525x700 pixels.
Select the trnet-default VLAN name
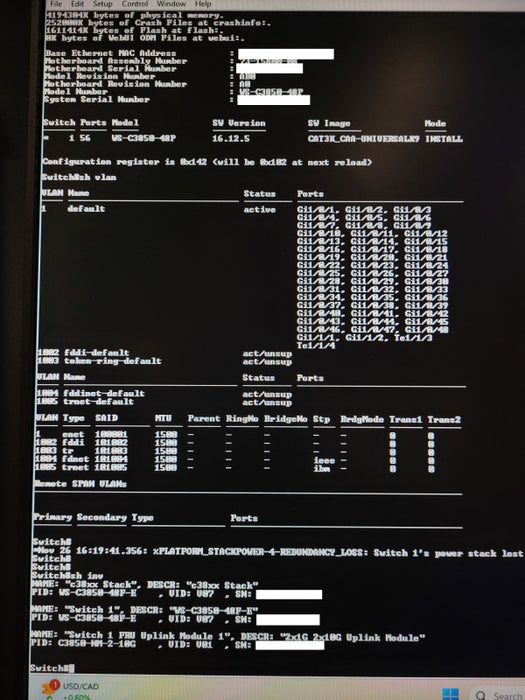coord(98,401)
